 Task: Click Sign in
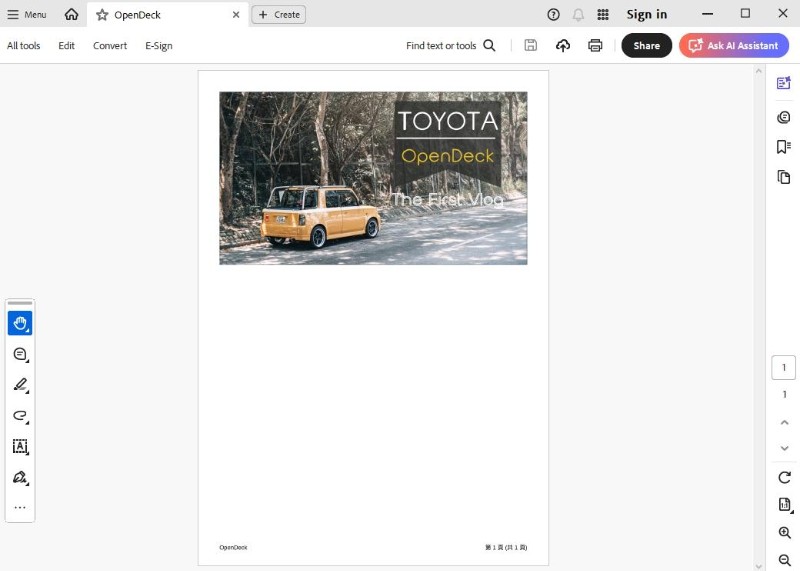click(x=646, y=14)
